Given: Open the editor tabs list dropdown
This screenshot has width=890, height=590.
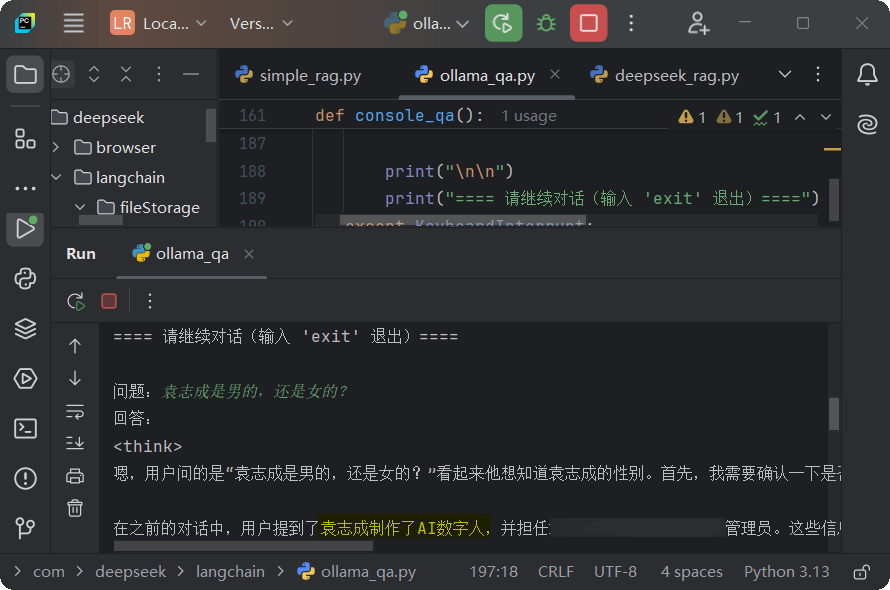Looking at the screenshot, I should click(x=785, y=75).
